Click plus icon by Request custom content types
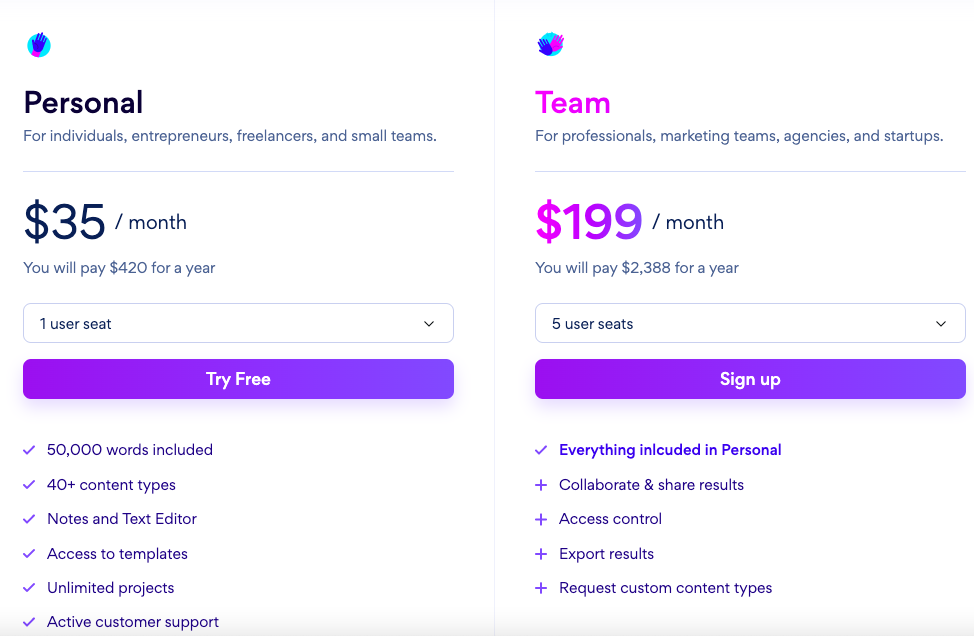 [541, 588]
